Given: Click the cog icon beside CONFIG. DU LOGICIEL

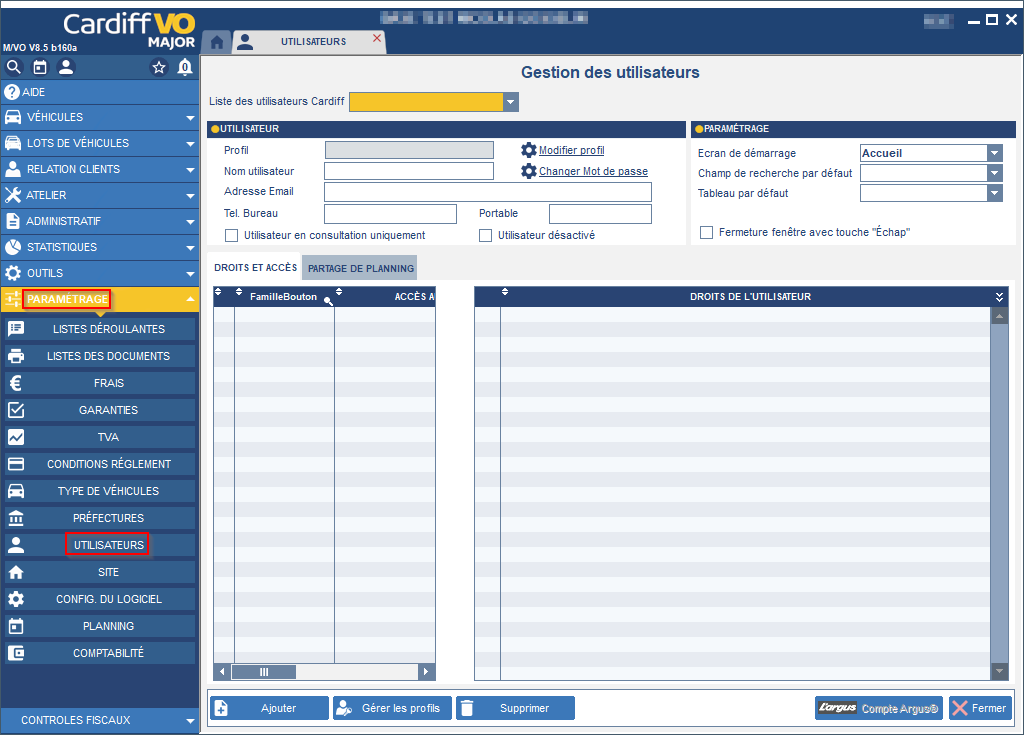Looking at the screenshot, I should coord(16,599).
